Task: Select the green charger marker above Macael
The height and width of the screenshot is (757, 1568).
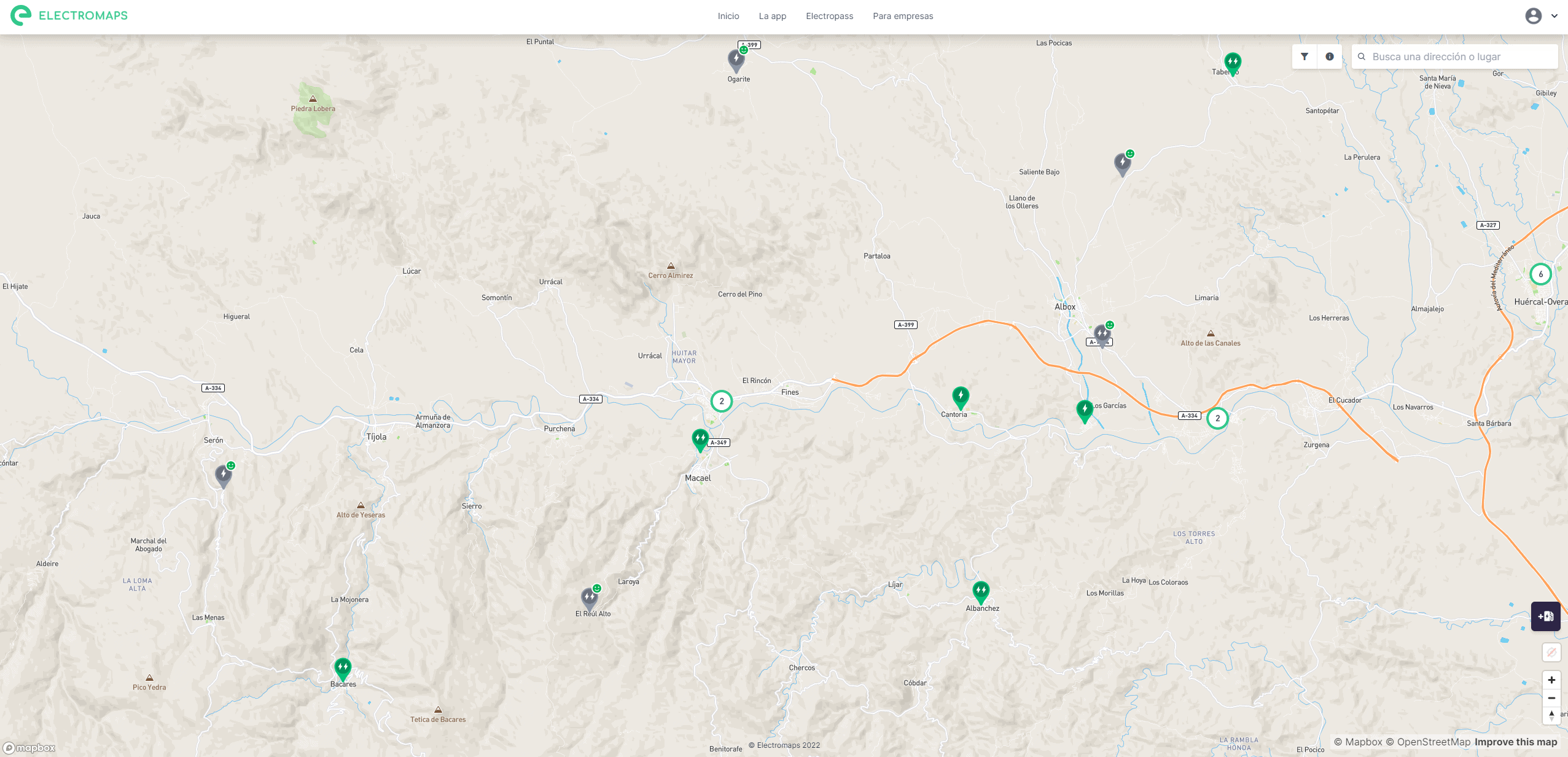Action: click(700, 440)
